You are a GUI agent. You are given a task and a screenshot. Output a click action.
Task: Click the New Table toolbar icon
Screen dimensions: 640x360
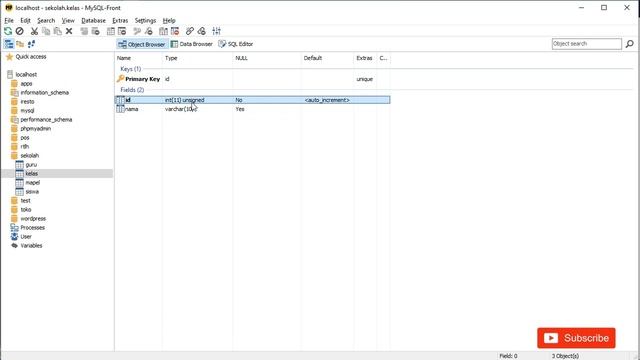click(x=111, y=31)
